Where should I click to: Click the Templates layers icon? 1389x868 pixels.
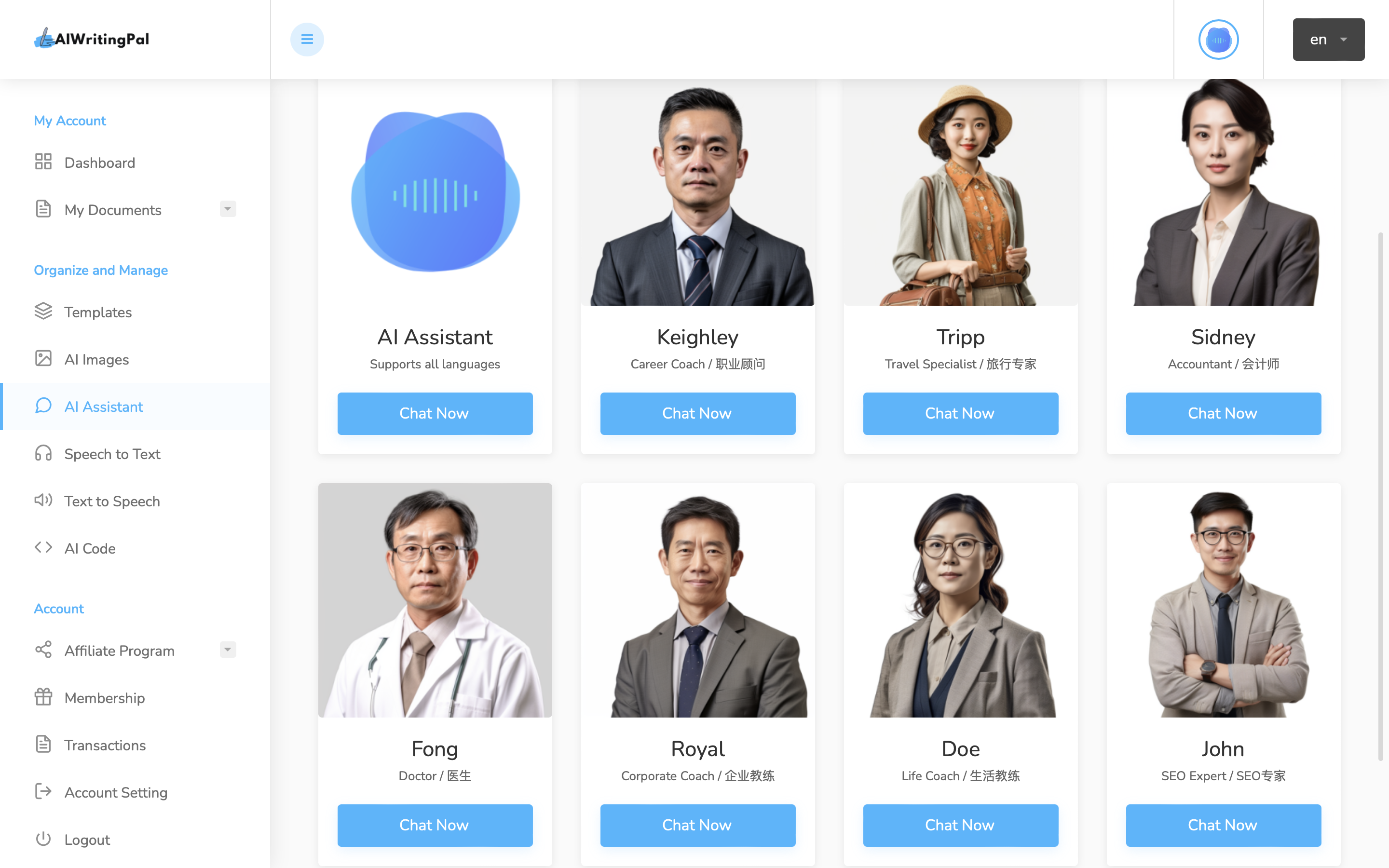click(x=43, y=311)
